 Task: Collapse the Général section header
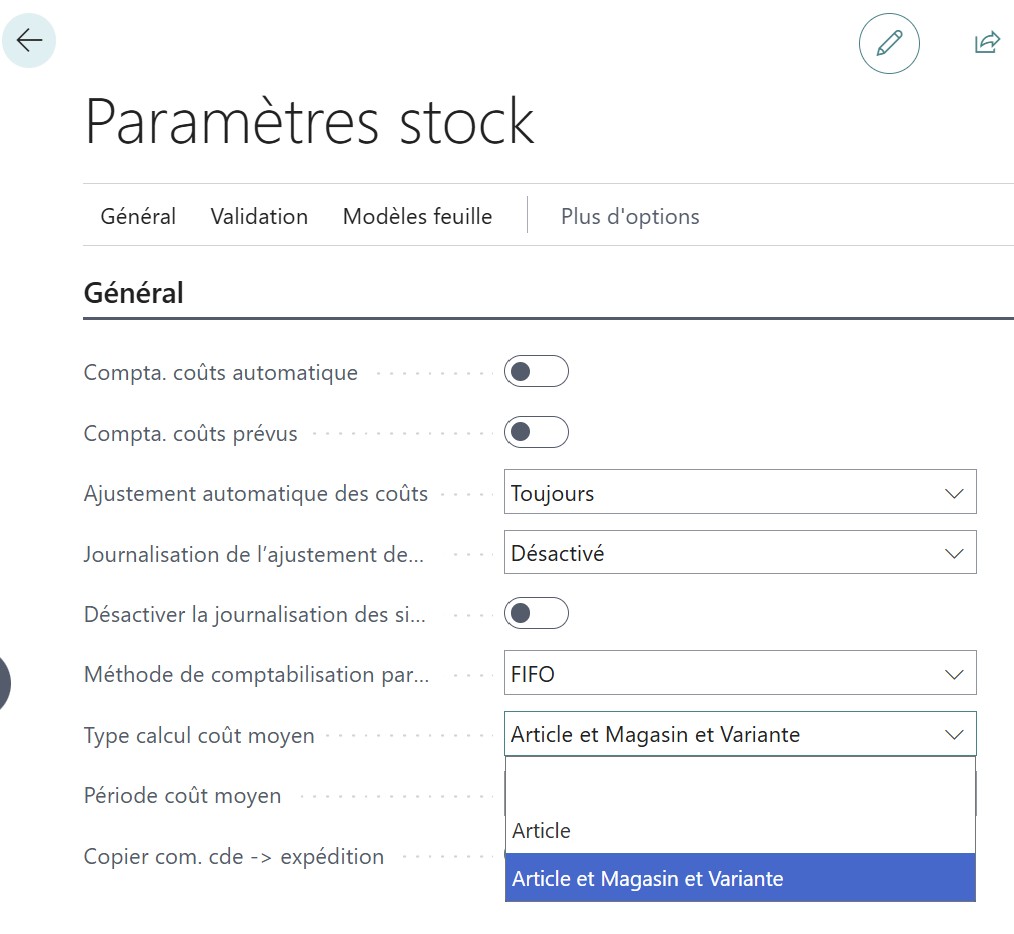click(x=132, y=292)
